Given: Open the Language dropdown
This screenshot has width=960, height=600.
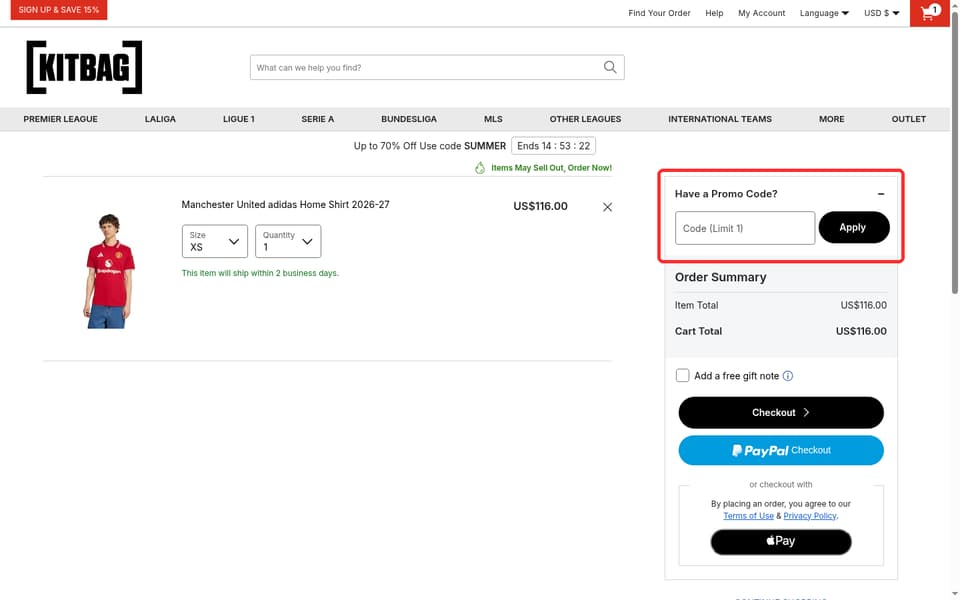Looking at the screenshot, I should (824, 13).
